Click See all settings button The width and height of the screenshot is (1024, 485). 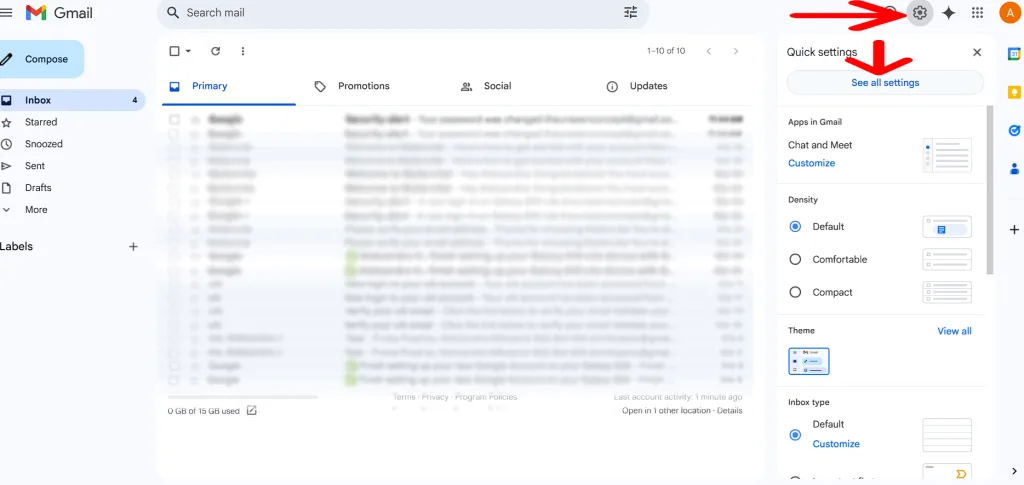click(885, 83)
